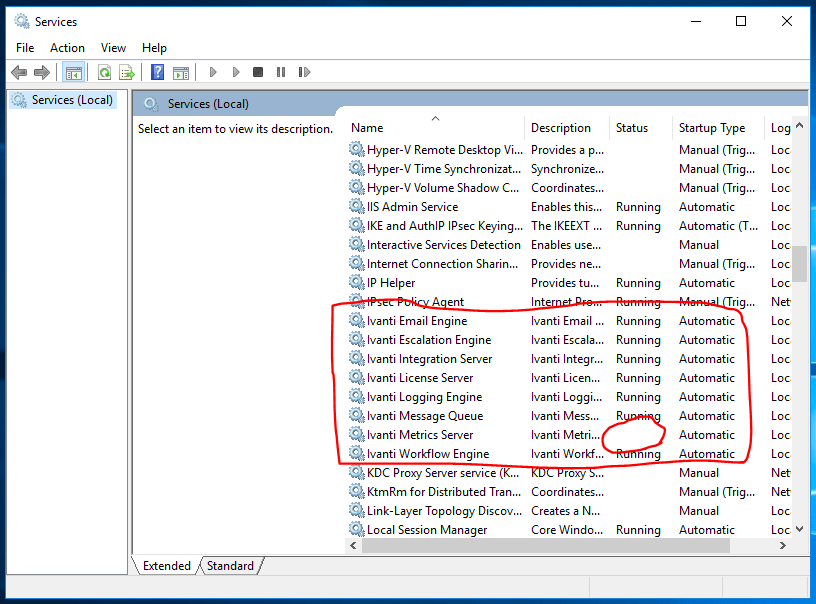Sort by the Description column header
Viewport: 816px width, 604px height.
click(x=567, y=128)
